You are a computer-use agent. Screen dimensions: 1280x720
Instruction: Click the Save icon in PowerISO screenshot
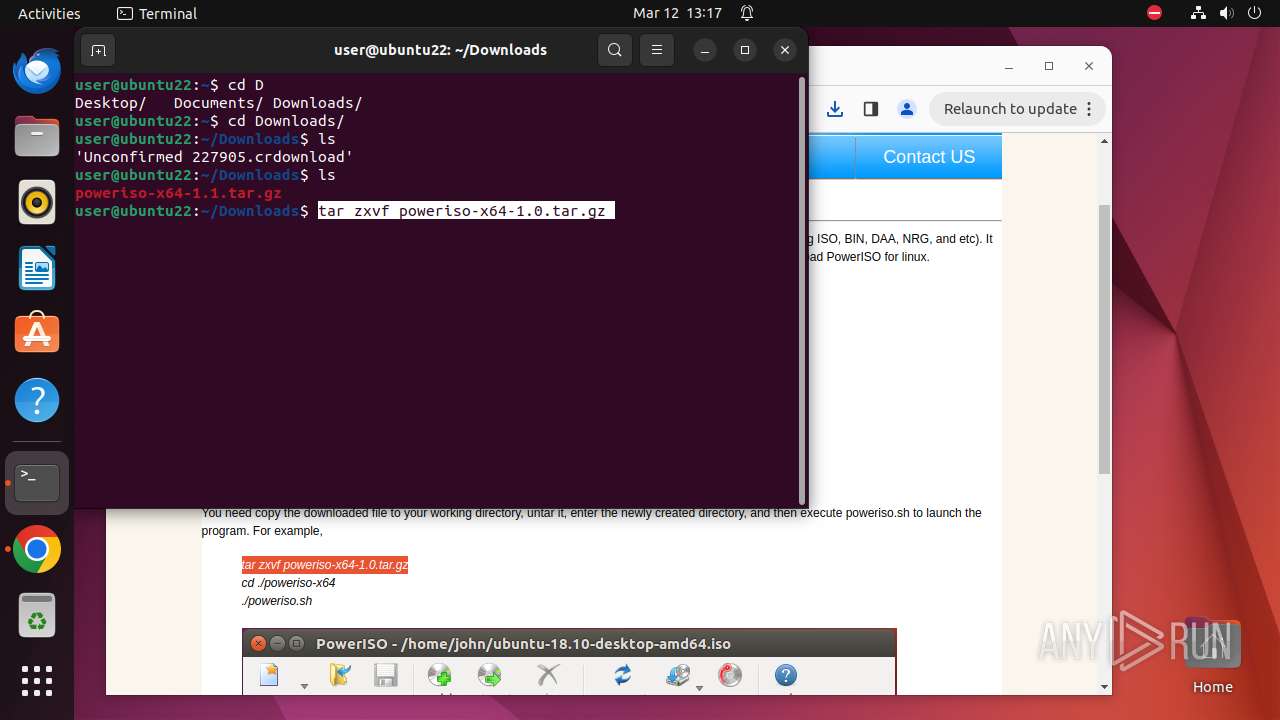[386, 676]
